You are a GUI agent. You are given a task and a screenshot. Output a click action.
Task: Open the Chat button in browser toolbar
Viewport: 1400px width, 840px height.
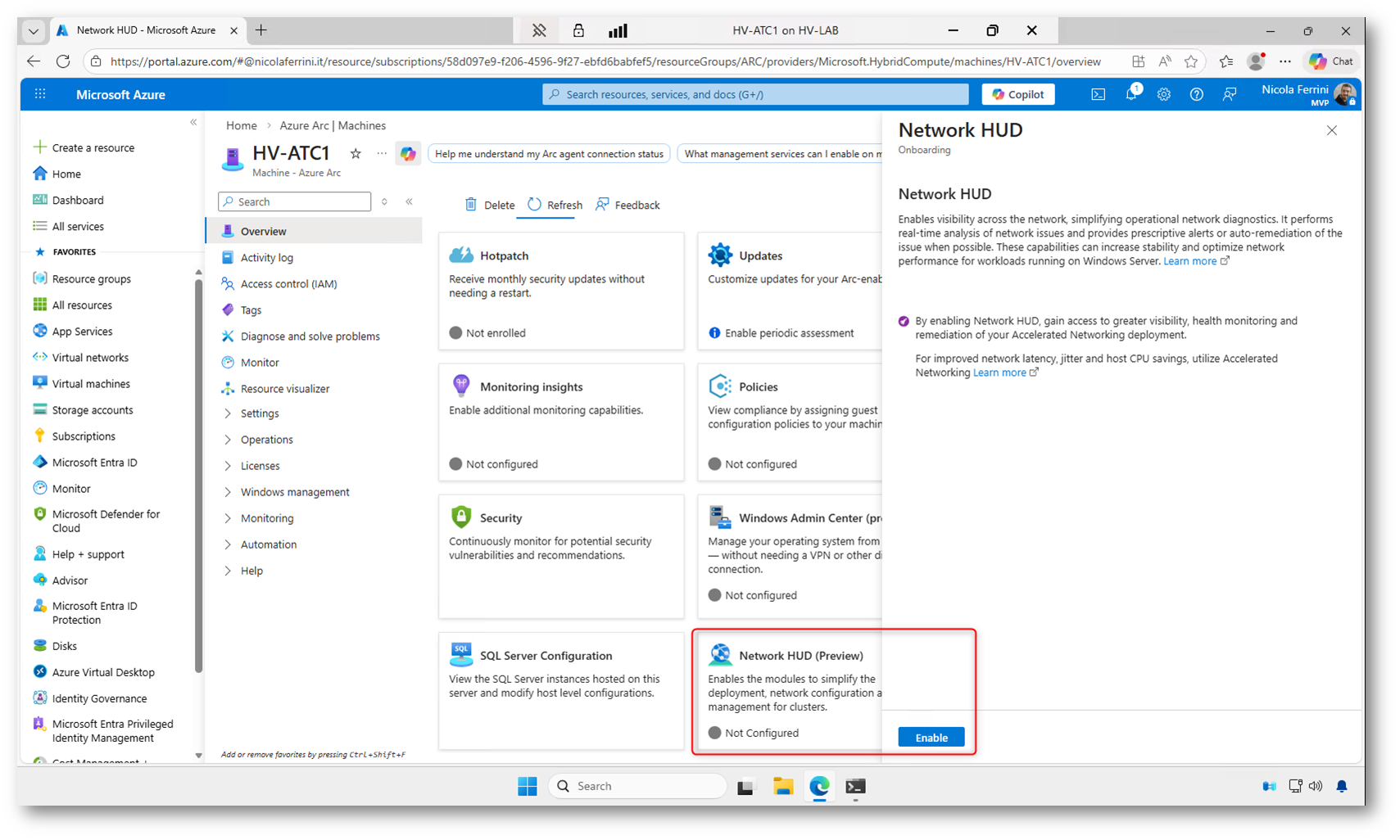click(x=1331, y=61)
